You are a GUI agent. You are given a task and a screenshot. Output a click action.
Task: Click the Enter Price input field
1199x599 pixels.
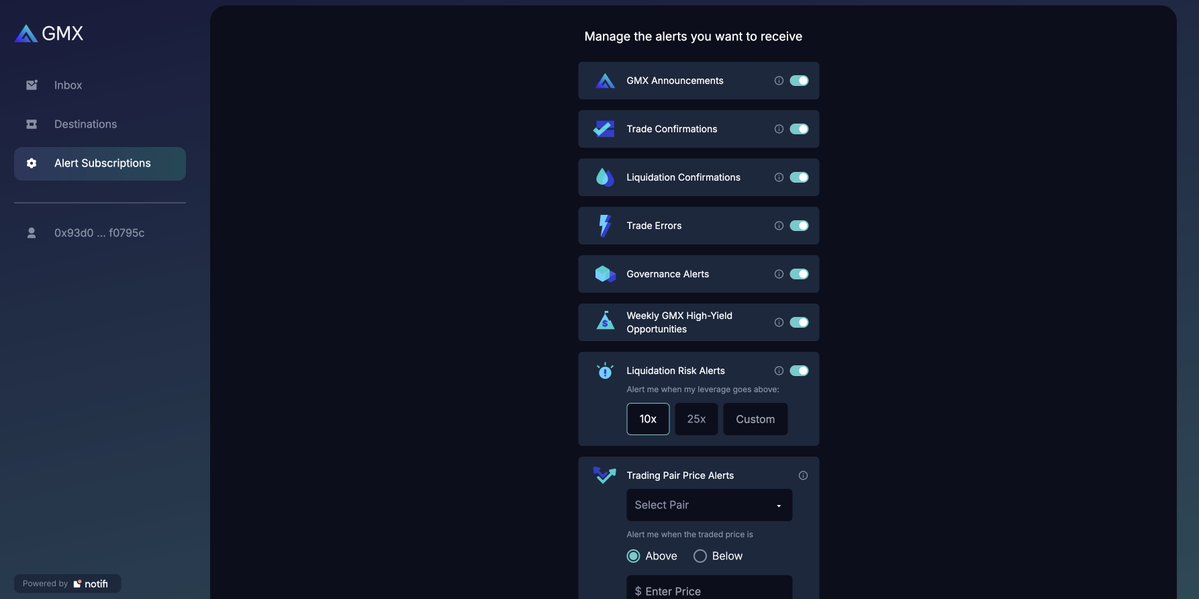point(709,590)
